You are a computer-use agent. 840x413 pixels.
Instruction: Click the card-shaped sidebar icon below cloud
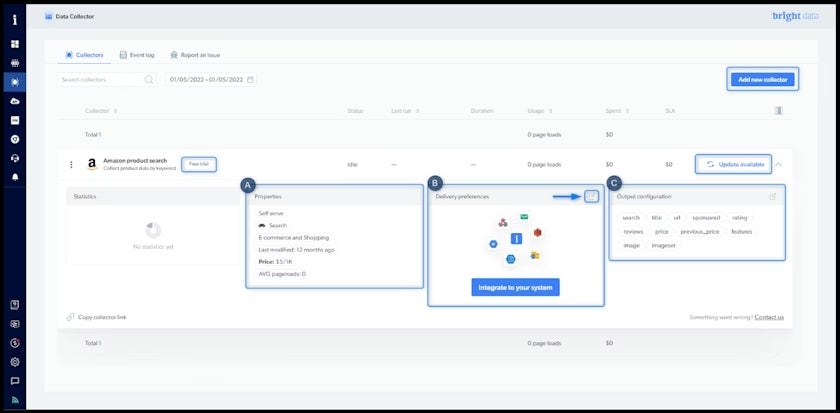click(14, 120)
